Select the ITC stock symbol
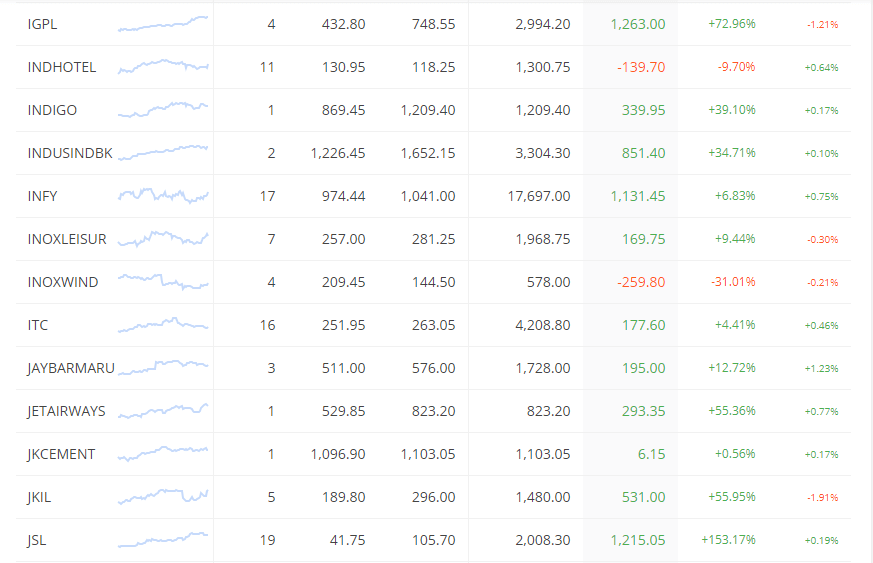 click(38, 325)
